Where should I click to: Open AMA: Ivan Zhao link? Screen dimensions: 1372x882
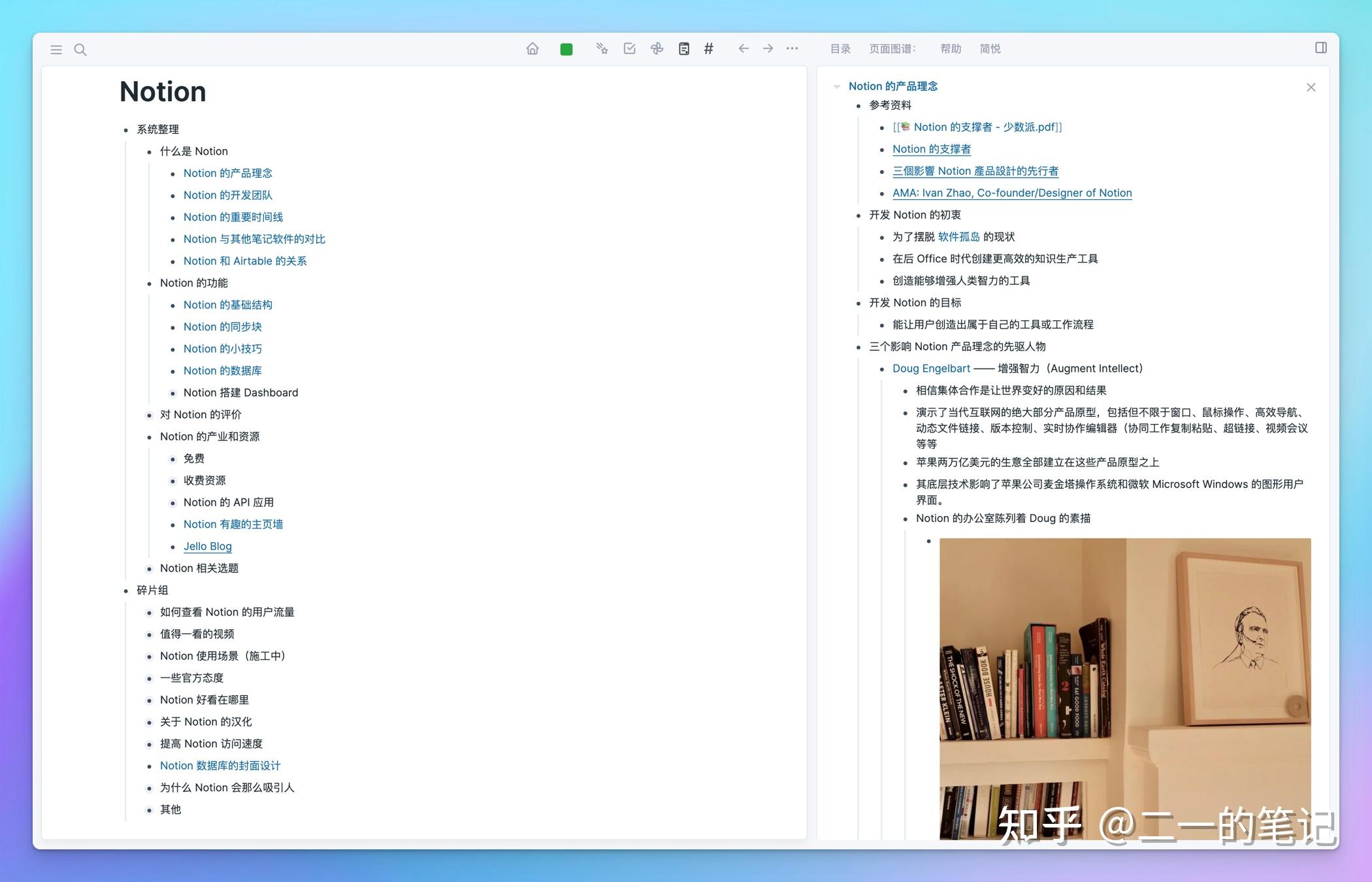pyautogui.click(x=1011, y=193)
